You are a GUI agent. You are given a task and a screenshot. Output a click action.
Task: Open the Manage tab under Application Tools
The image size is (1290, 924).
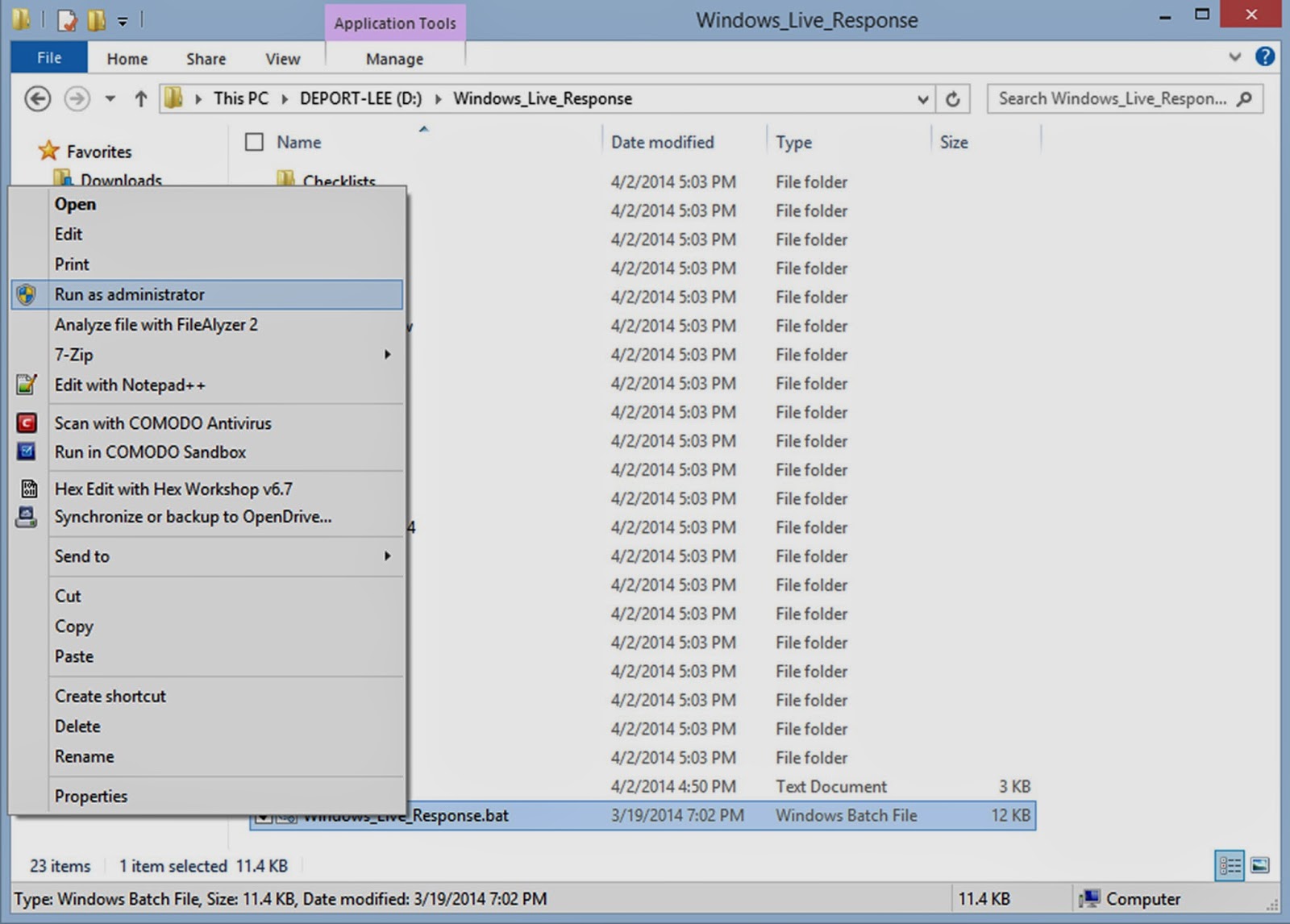tap(394, 58)
